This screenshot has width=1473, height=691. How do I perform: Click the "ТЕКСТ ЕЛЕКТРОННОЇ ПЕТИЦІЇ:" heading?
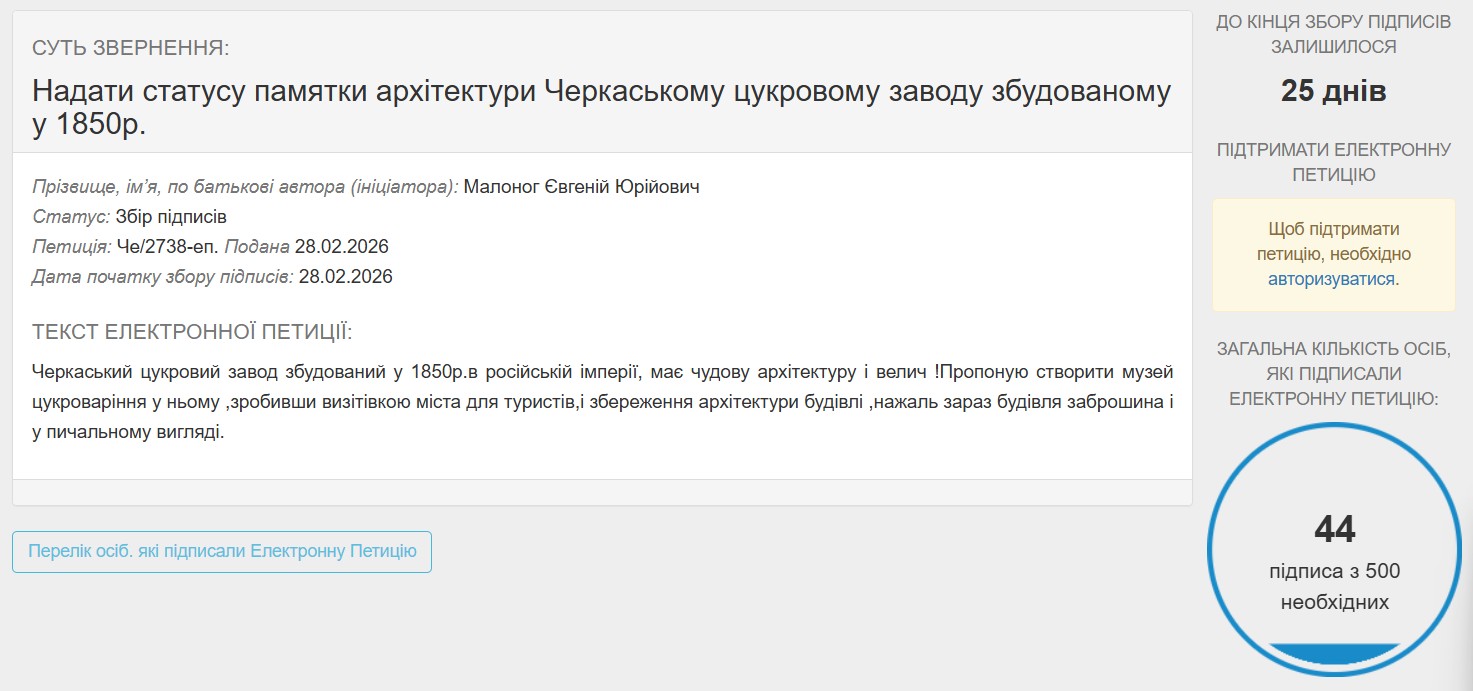(x=192, y=332)
